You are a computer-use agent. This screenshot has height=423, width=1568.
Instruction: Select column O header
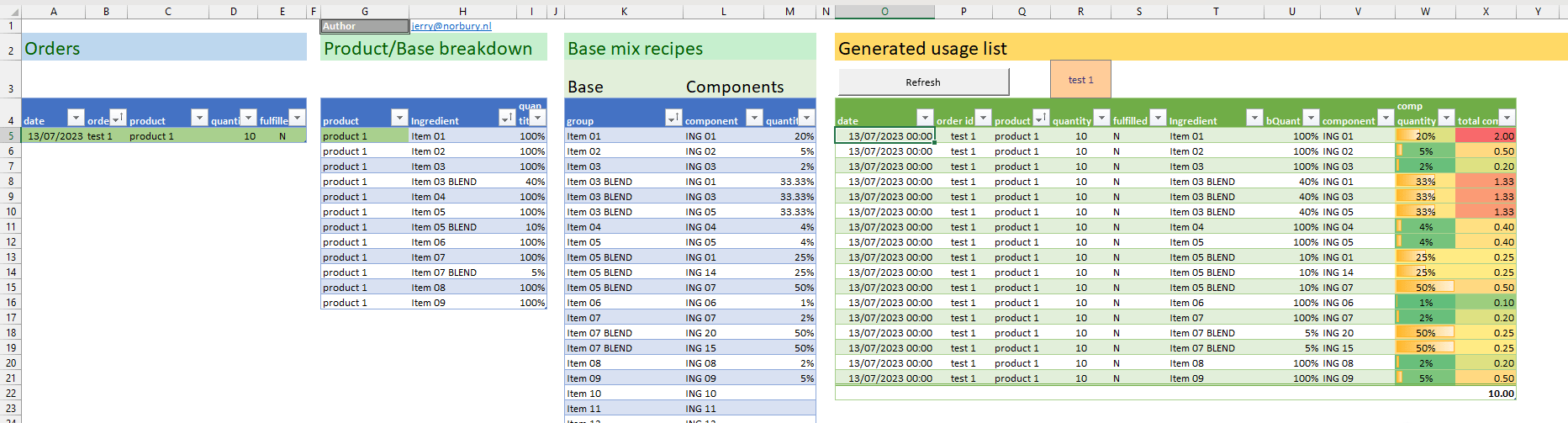tap(884, 11)
